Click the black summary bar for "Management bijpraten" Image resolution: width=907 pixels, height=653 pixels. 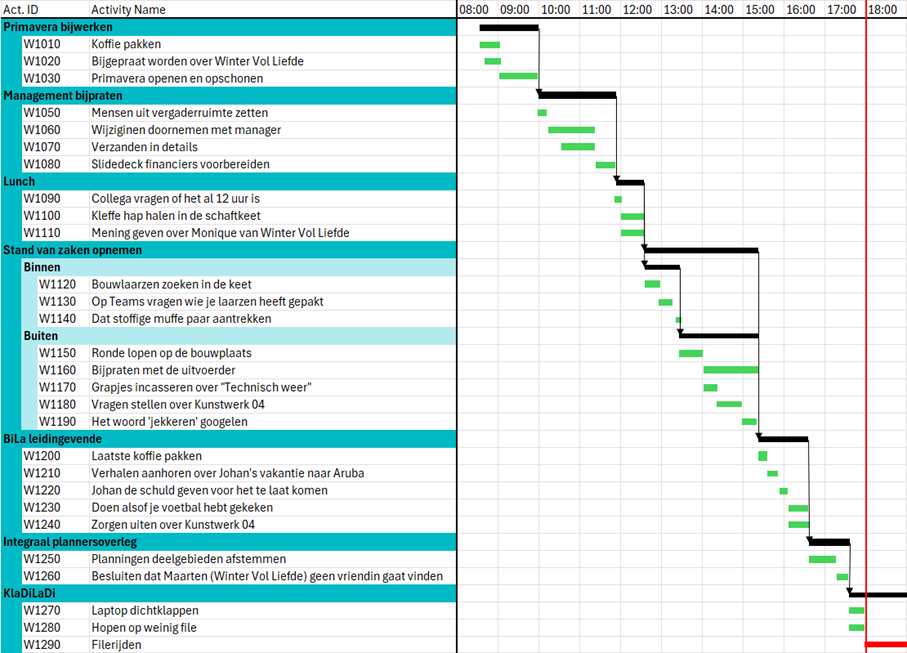[577, 95]
